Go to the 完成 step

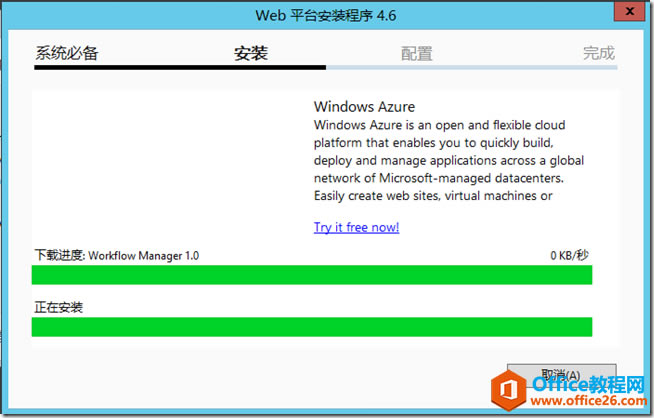pyautogui.click(x=599, y=53)
